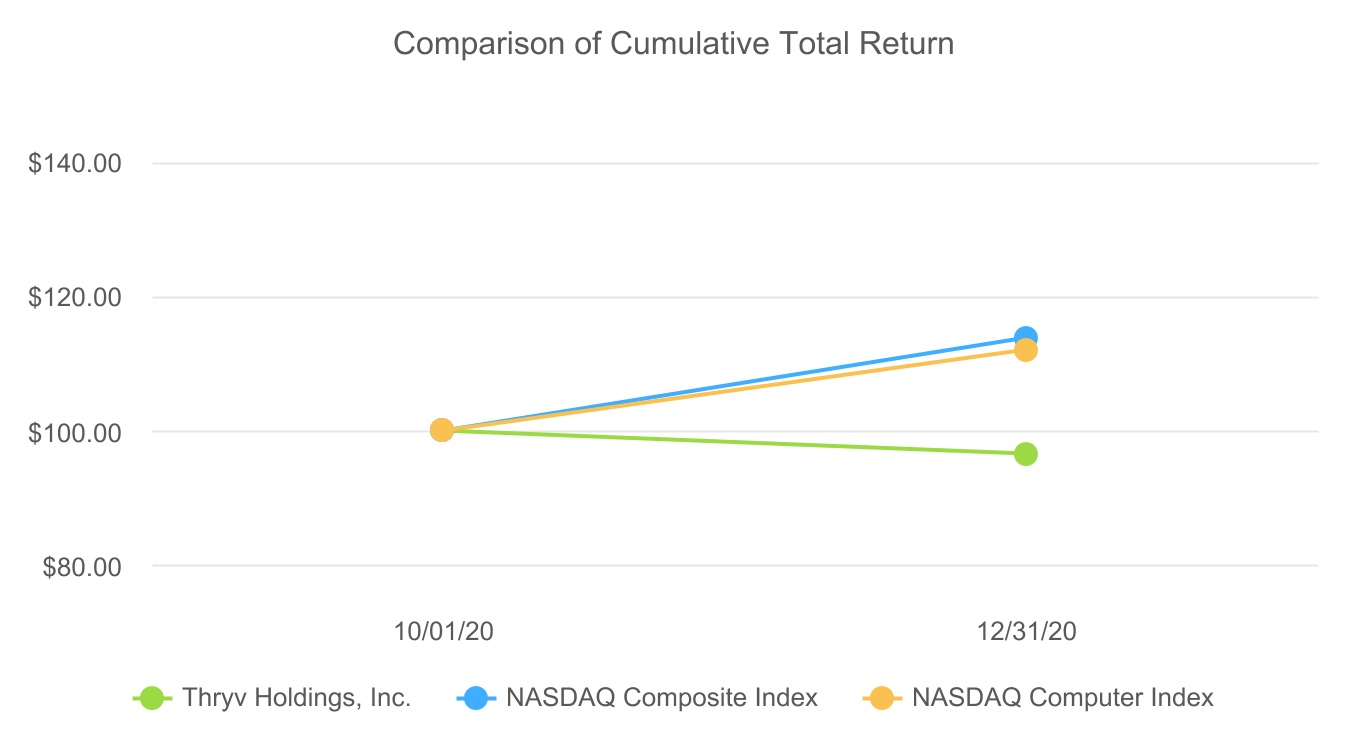Select the orange starting point at 10/01/20
The width and height of the screenshot is (1348, 750).
441,430
